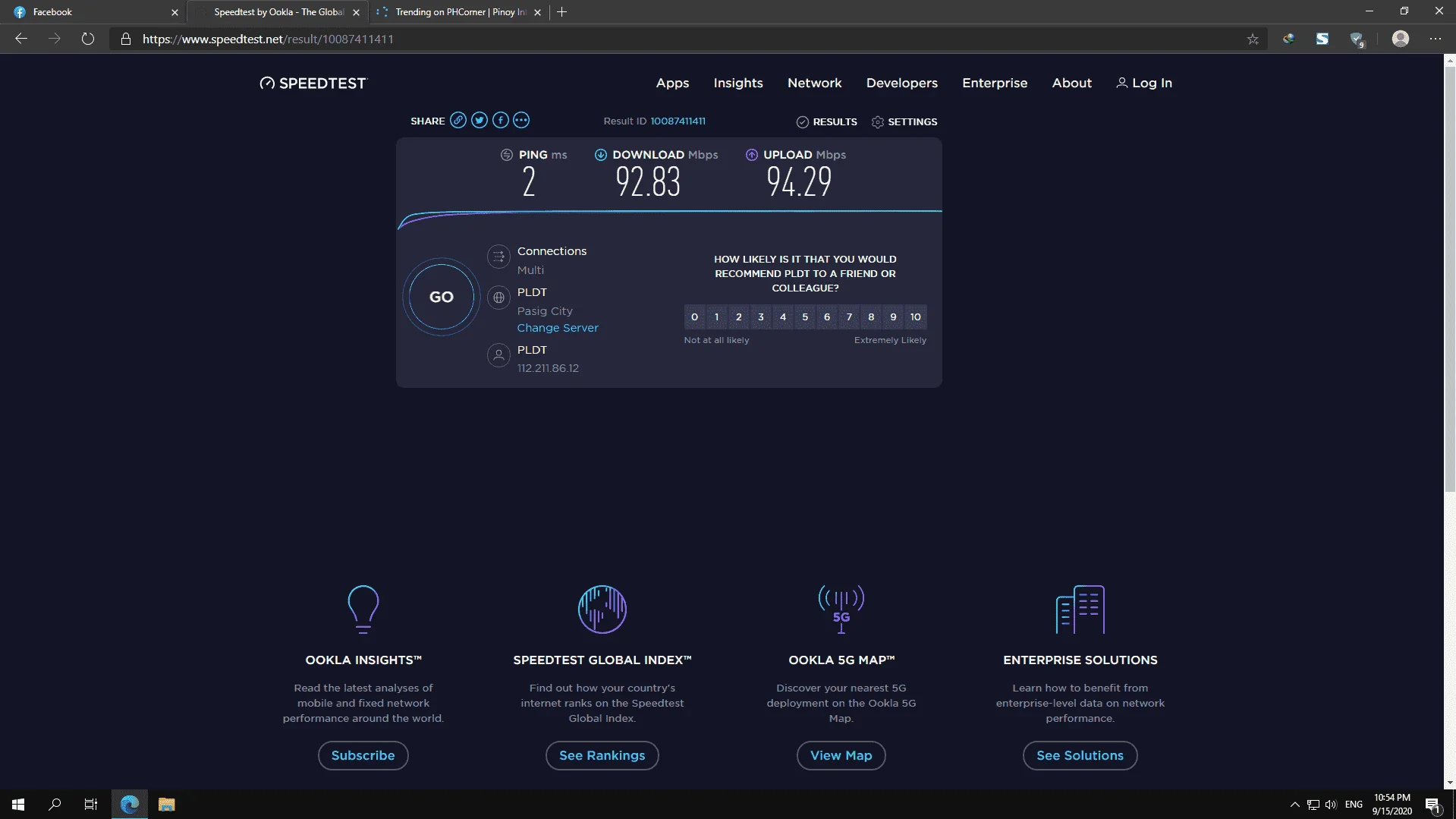Open the volume control in system tray
Image resolution: width=1456 pixels, height=819 pixels.
tap(1331, 805)
